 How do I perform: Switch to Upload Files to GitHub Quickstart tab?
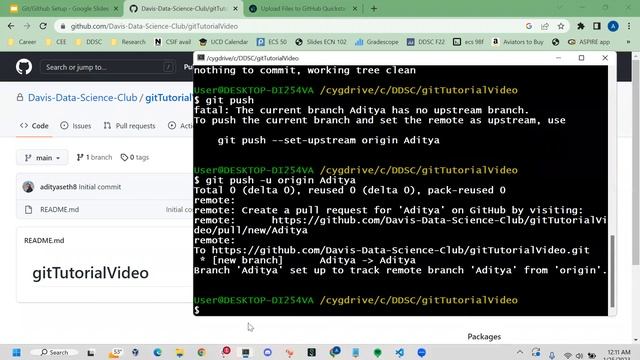click(x=302, y=9)
